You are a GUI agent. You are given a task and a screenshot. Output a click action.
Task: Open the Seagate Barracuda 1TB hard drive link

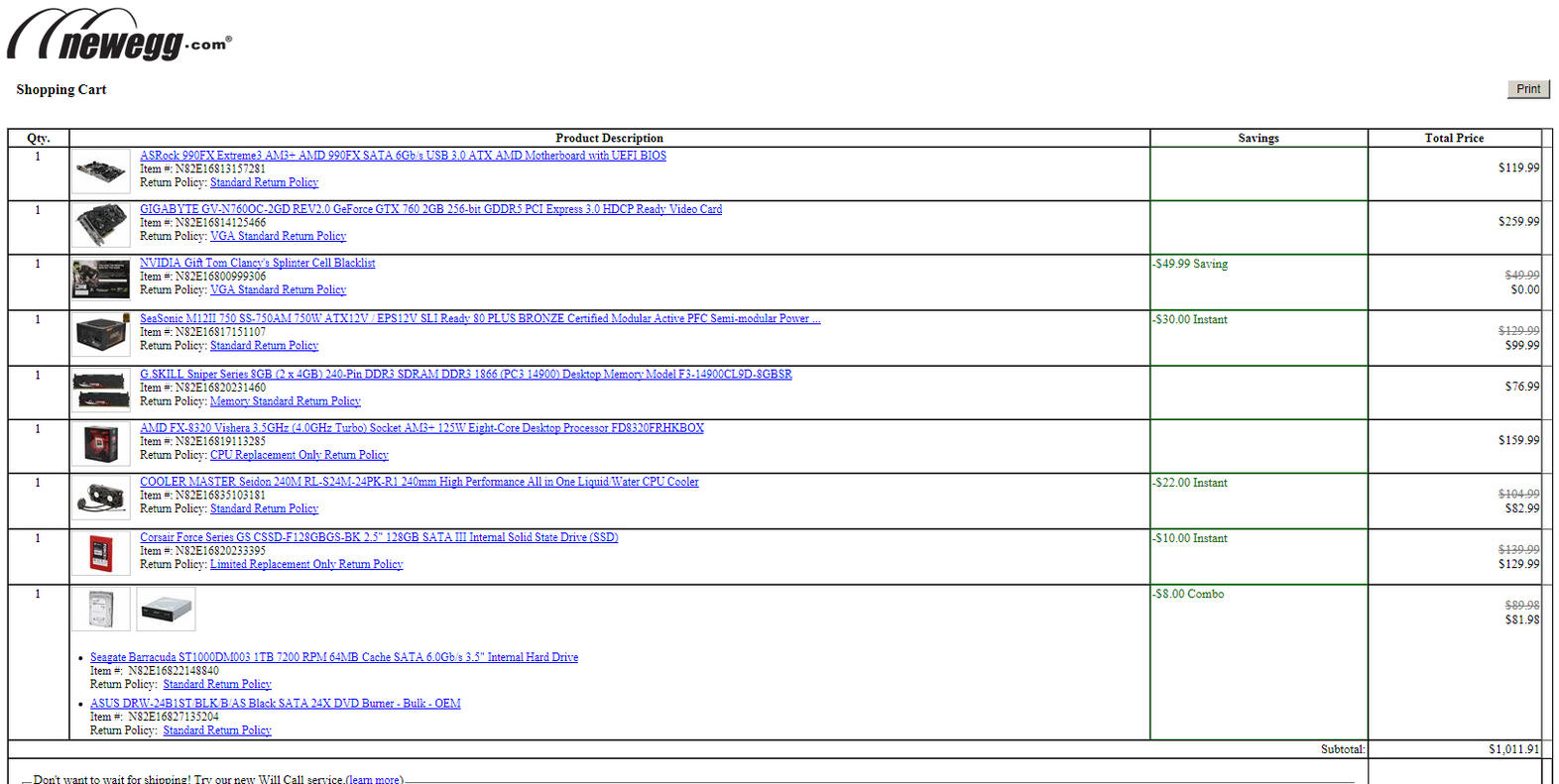(333, 657)
